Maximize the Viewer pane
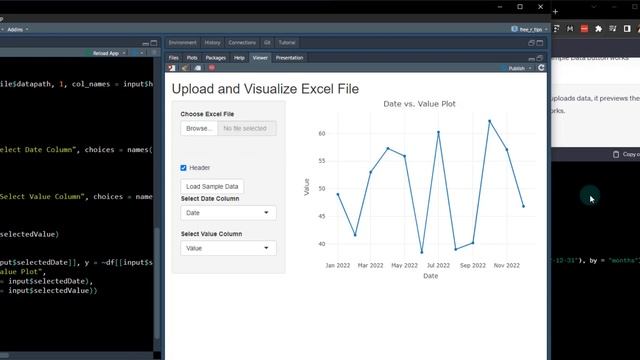This screenshot has height=360, width=640. point(540,58)
